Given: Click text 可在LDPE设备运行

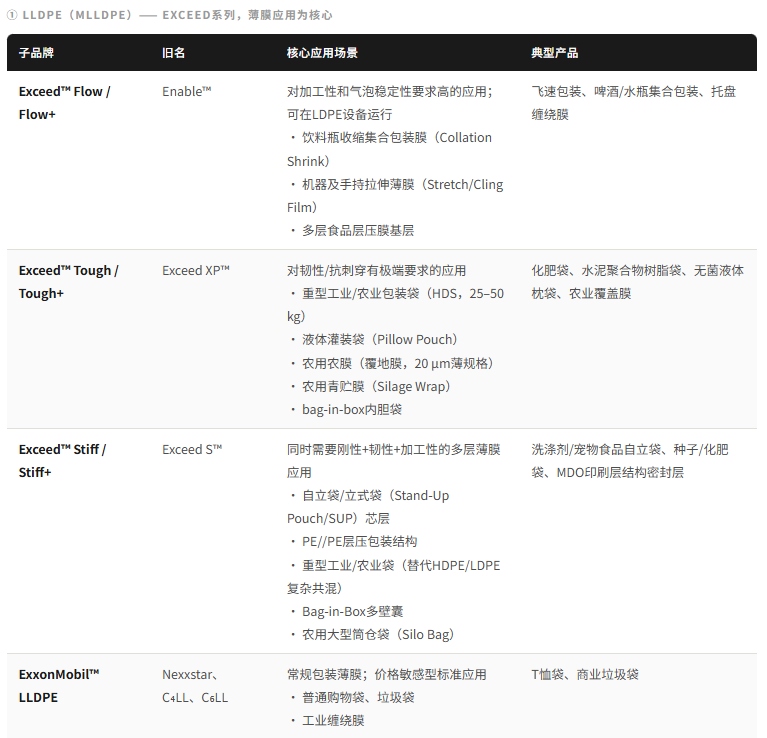Looking at the screenshot, I should click(x=339, y=114).
